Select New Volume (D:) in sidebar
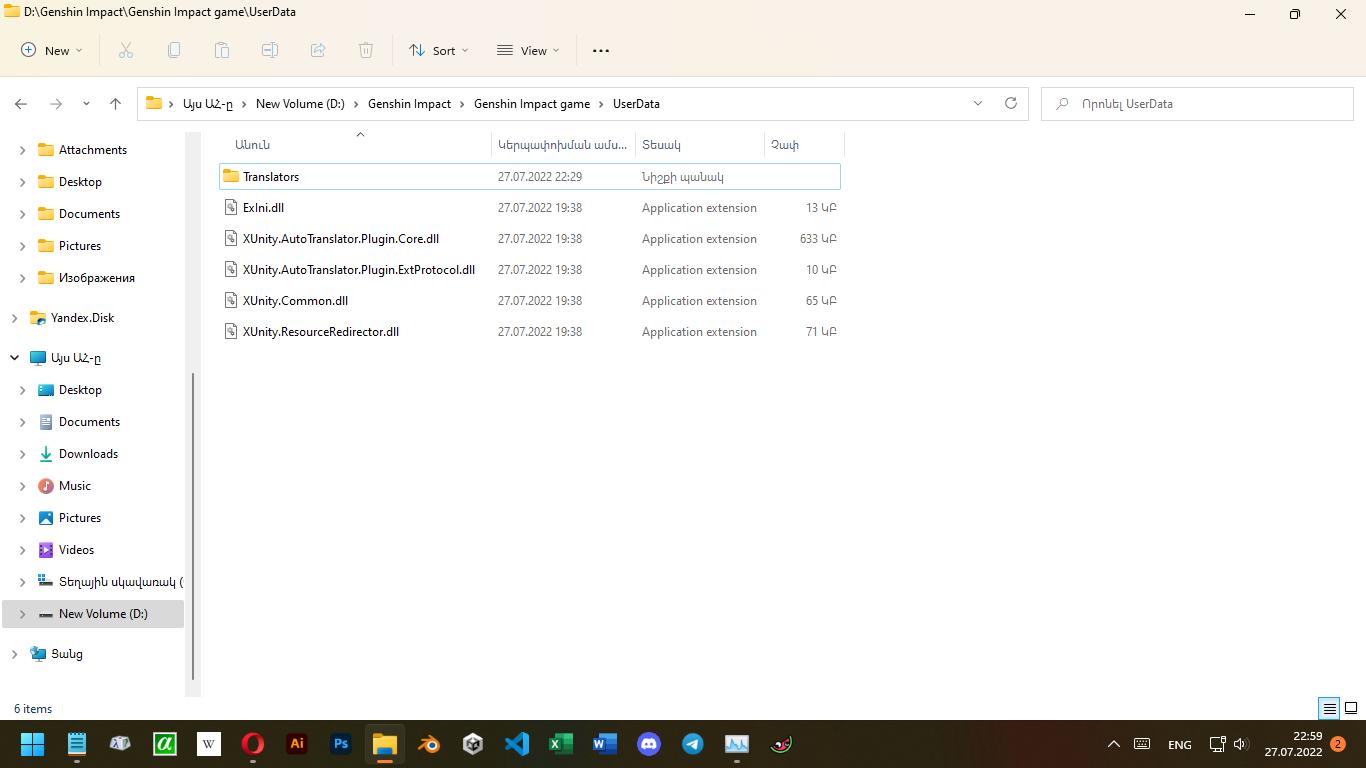Viewport: 1366px width, 768px height. coord(93,614)
